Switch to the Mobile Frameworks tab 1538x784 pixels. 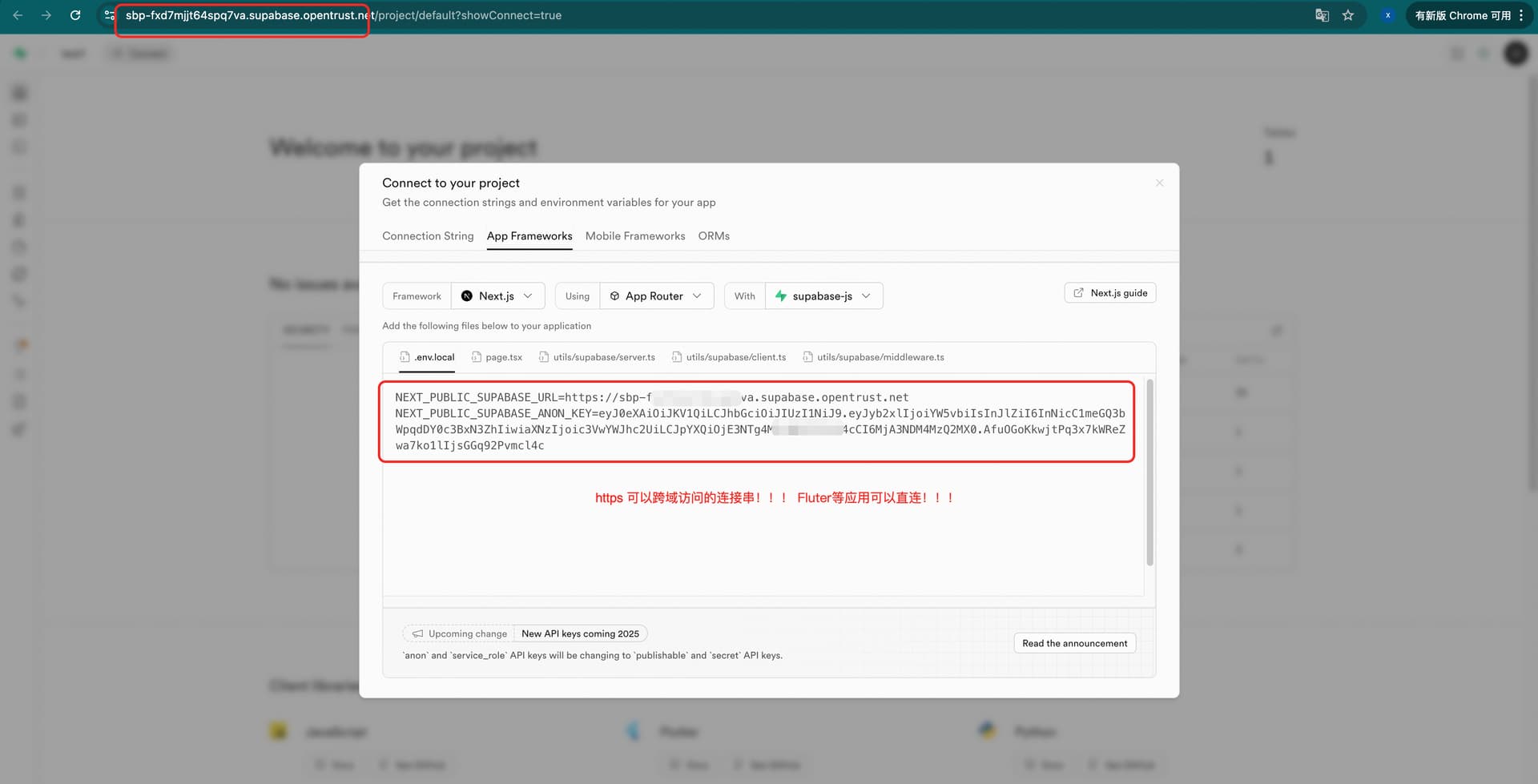(x=635, y=236)
